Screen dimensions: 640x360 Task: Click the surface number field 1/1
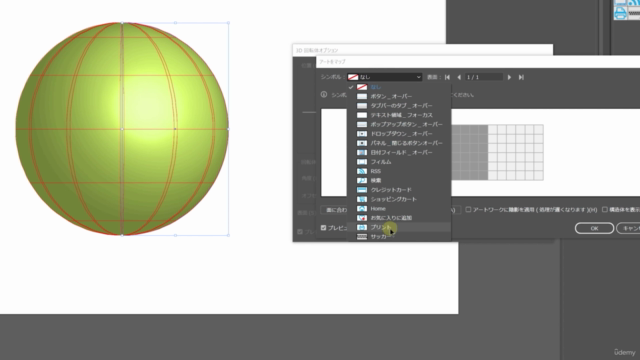point(484,77)
